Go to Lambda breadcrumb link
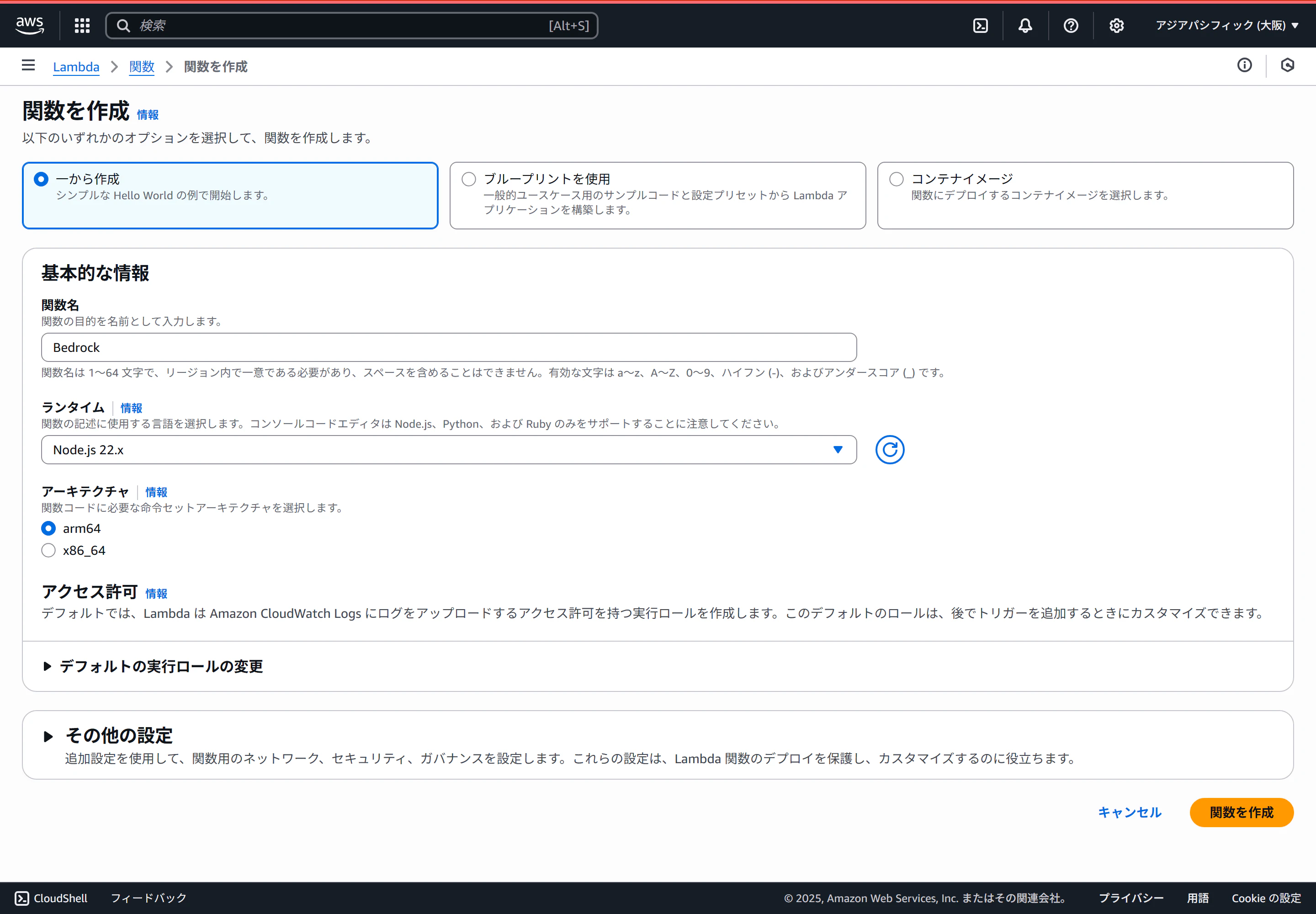This screenshot has width=1316, height=914. coord(75,66)
